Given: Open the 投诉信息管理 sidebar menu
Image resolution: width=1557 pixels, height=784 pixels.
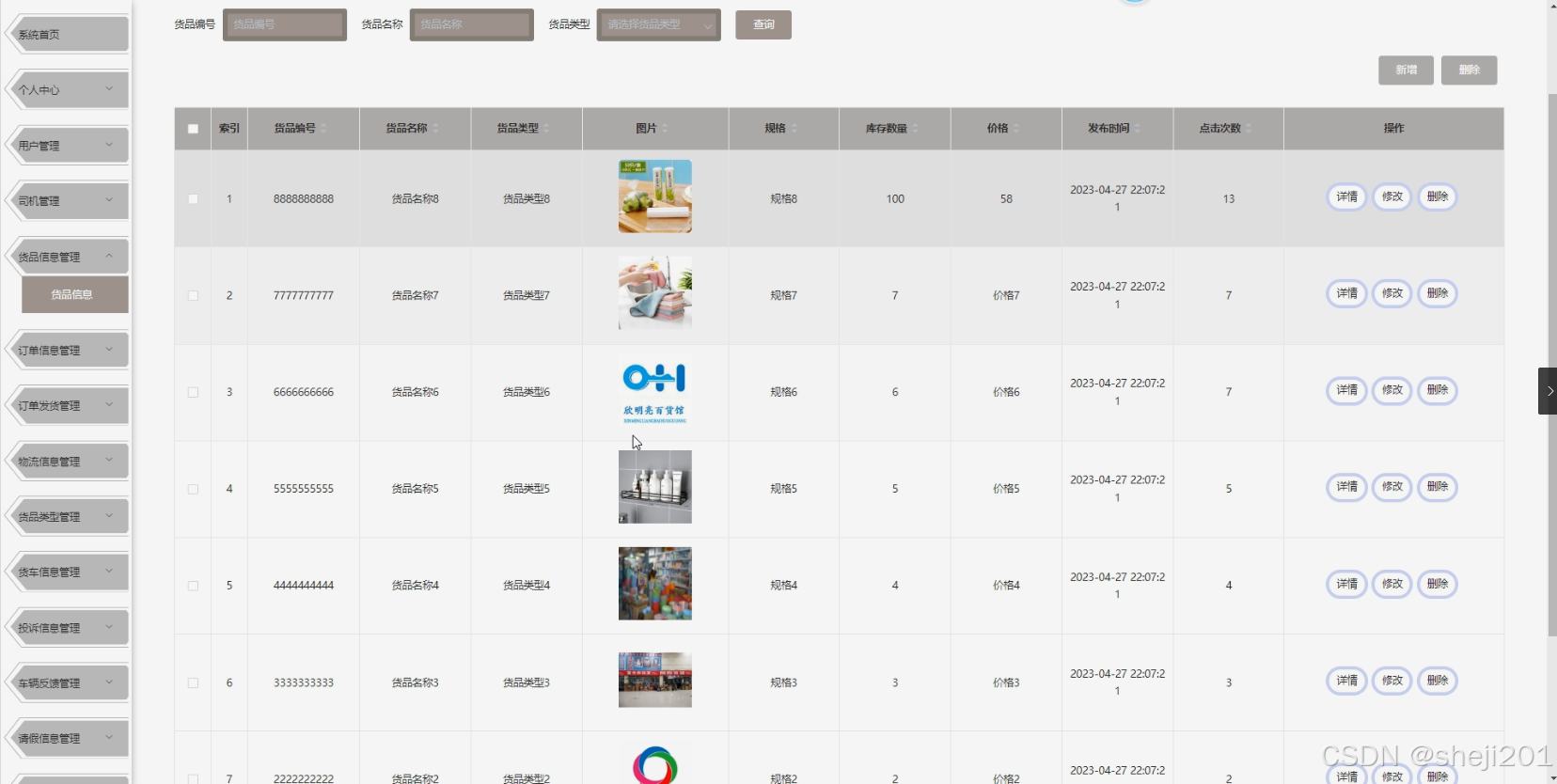Looking at the screenshot, I should point(68,628).
